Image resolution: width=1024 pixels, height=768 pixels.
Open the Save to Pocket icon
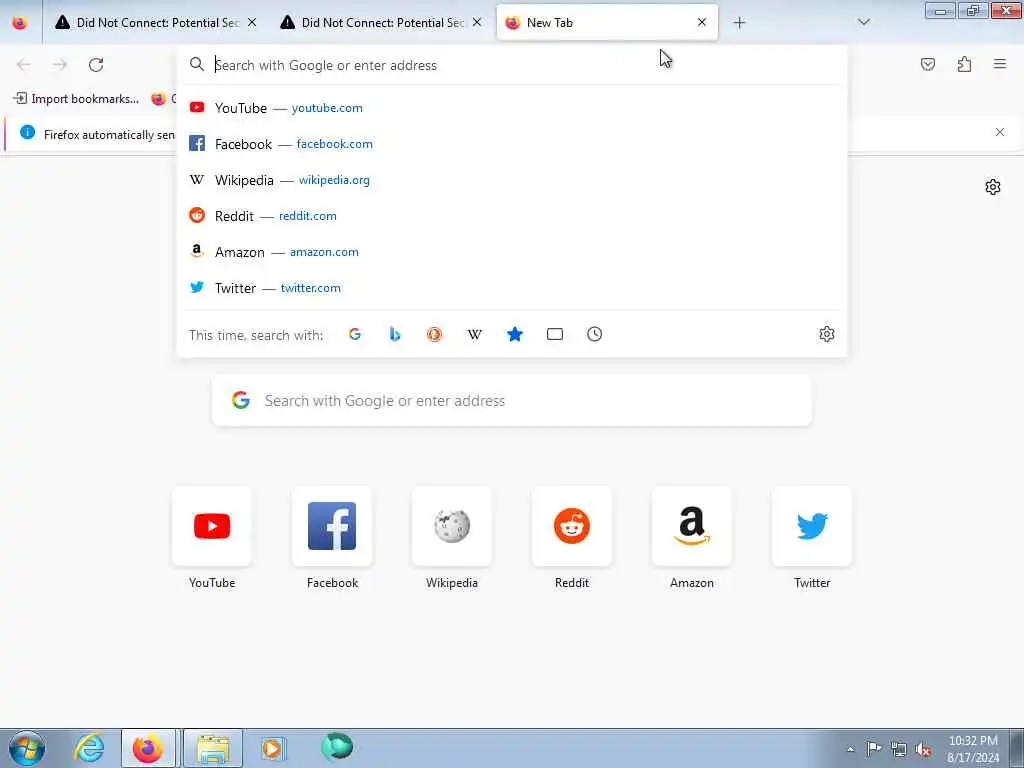928,64
